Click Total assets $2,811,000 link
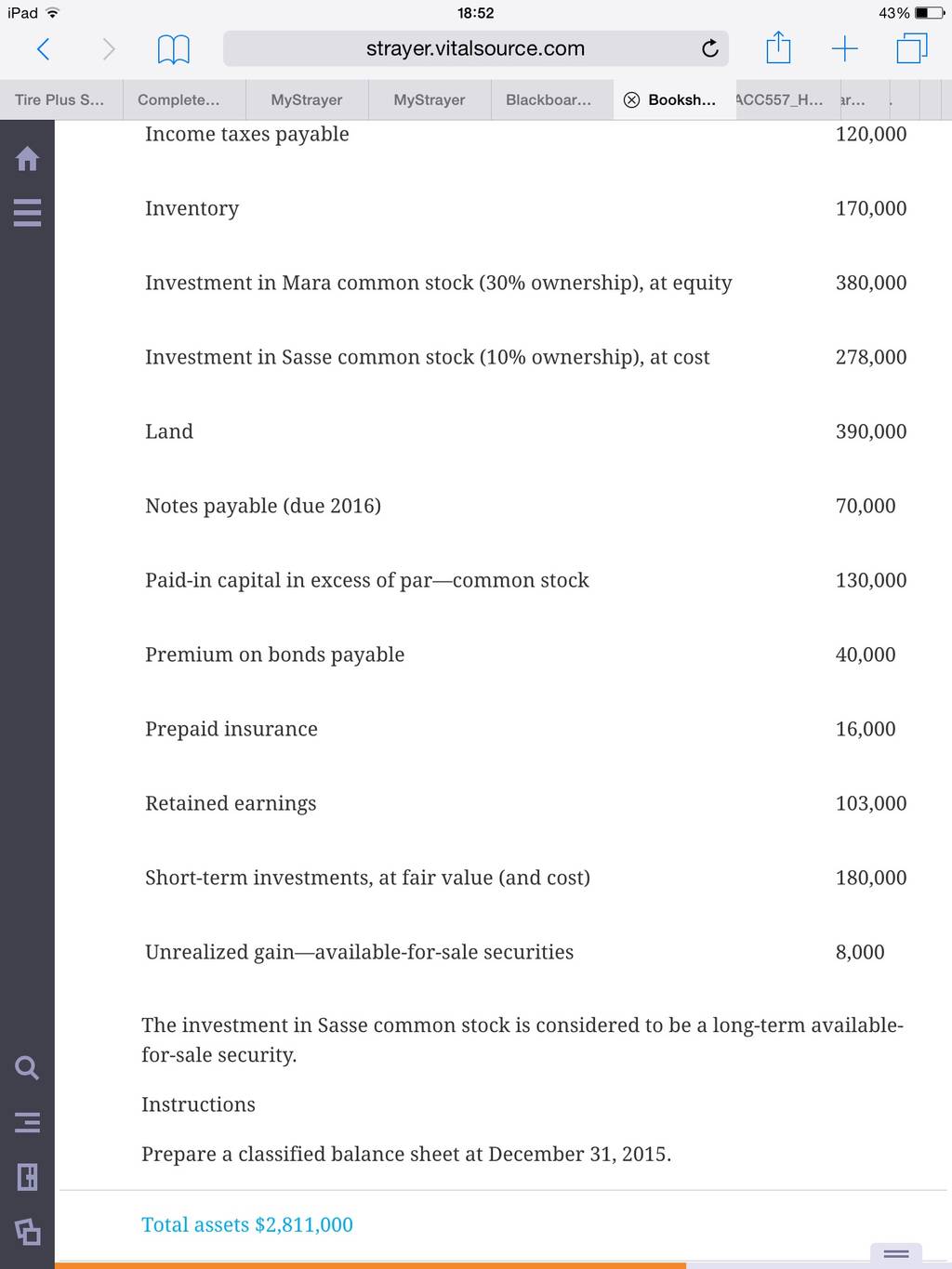This screenshot has height=1269, width=952. (x=247, y=1224)
